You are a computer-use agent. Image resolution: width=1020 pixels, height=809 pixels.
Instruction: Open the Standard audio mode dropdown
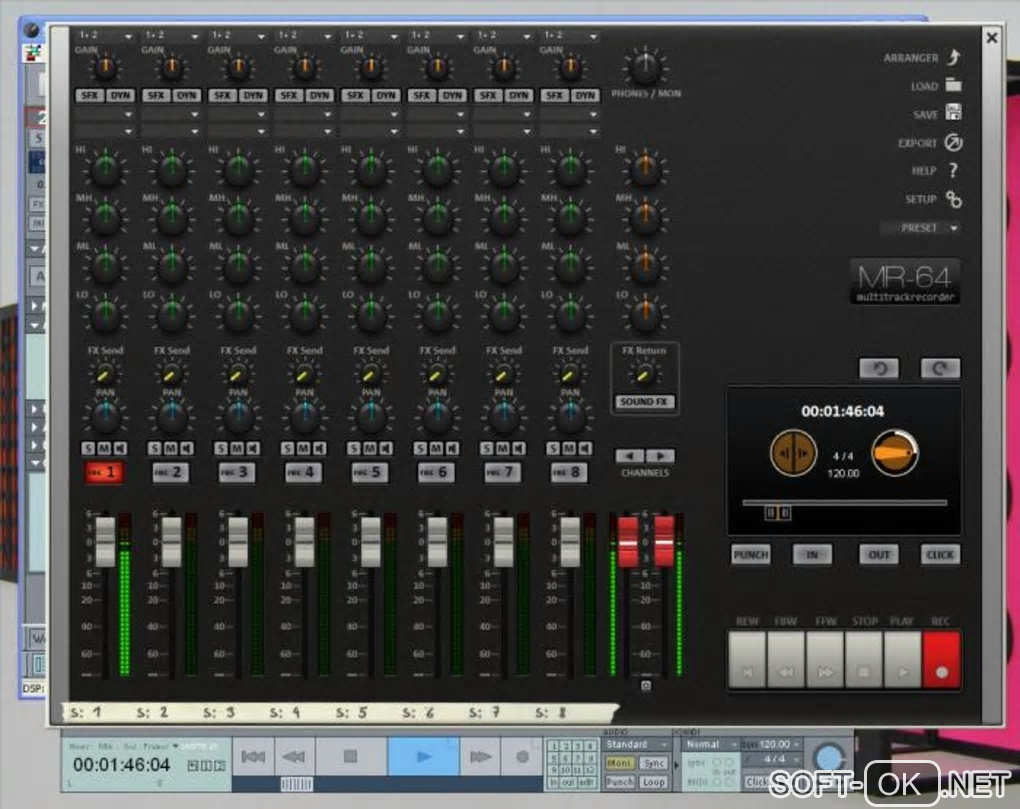tap(637, 744)
